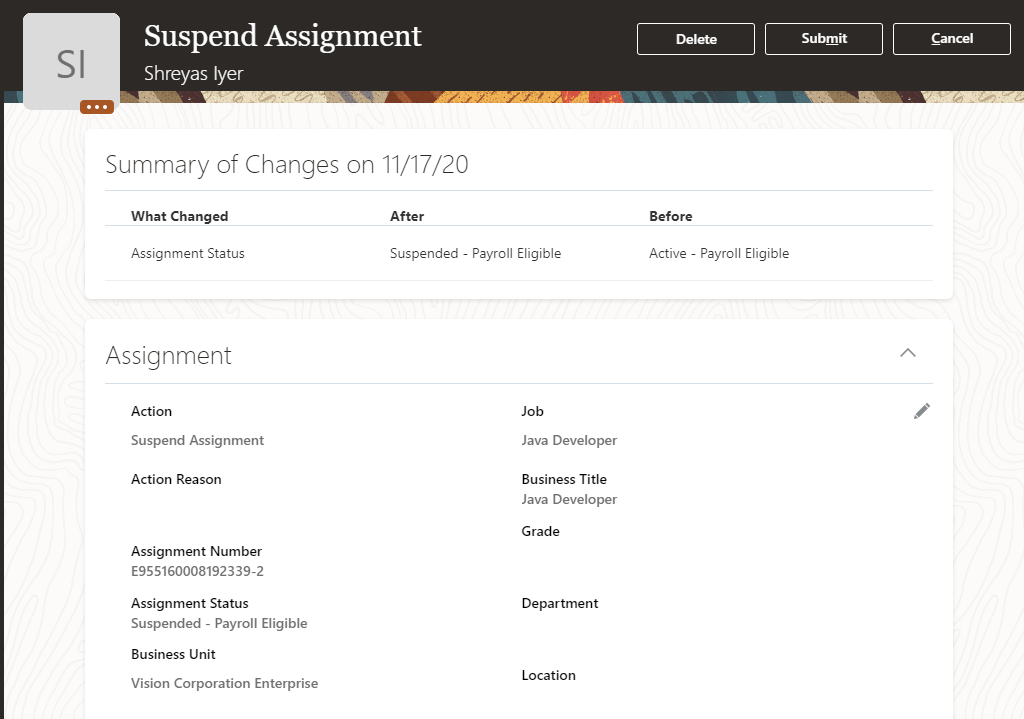Click the Summary of Changes heading

coord(287,164)
